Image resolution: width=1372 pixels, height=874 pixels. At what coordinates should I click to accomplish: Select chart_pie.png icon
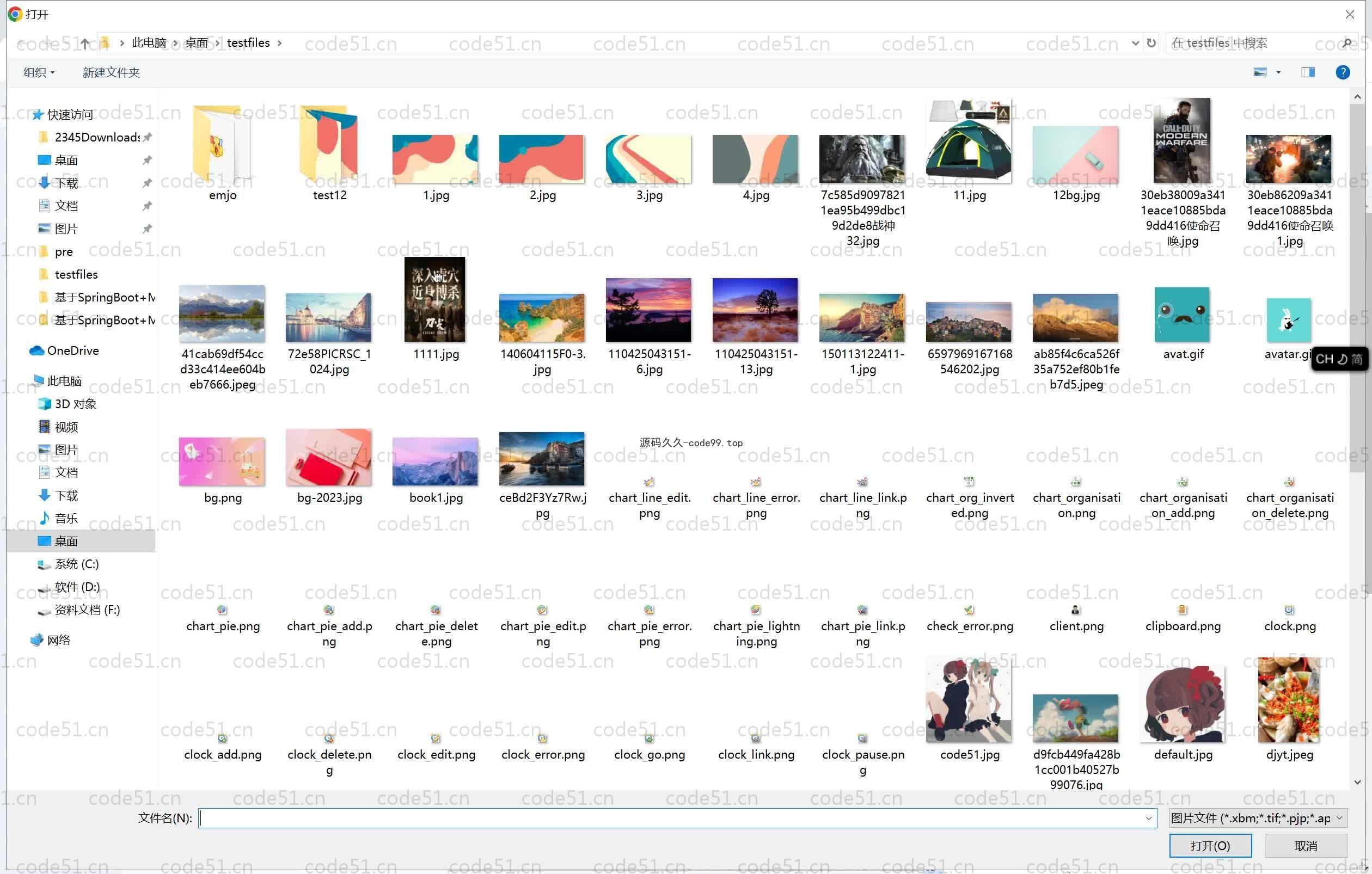click(x=222, y=610)
